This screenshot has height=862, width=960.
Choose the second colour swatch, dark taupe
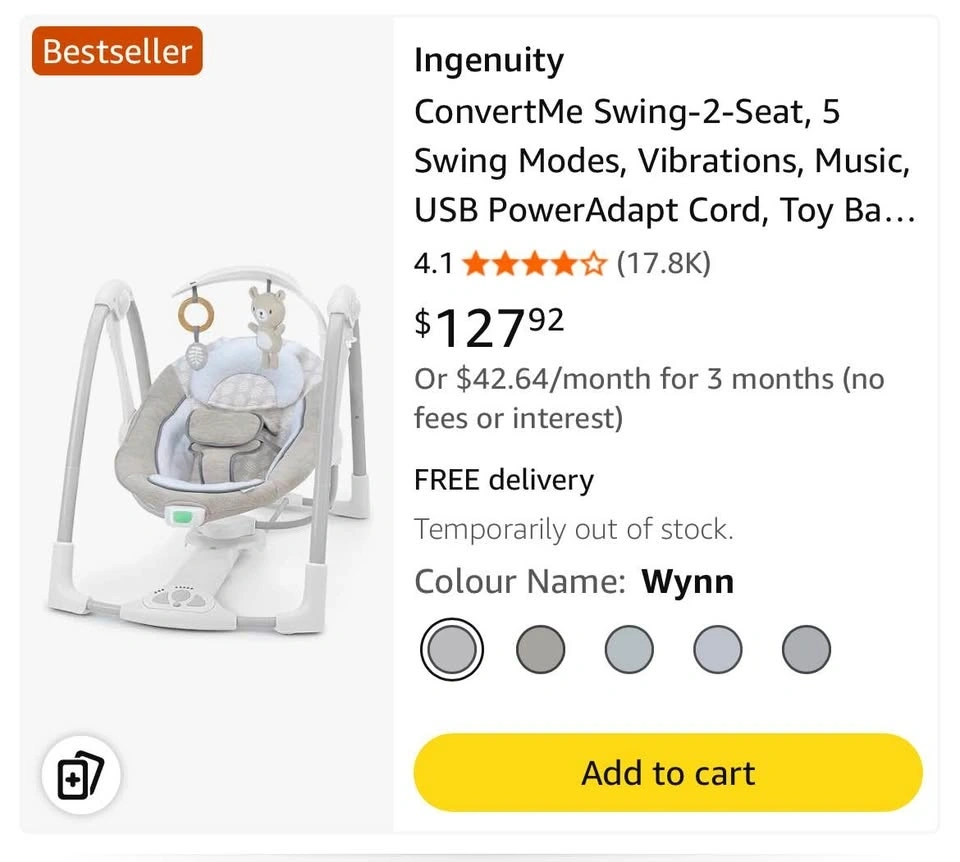541,652
